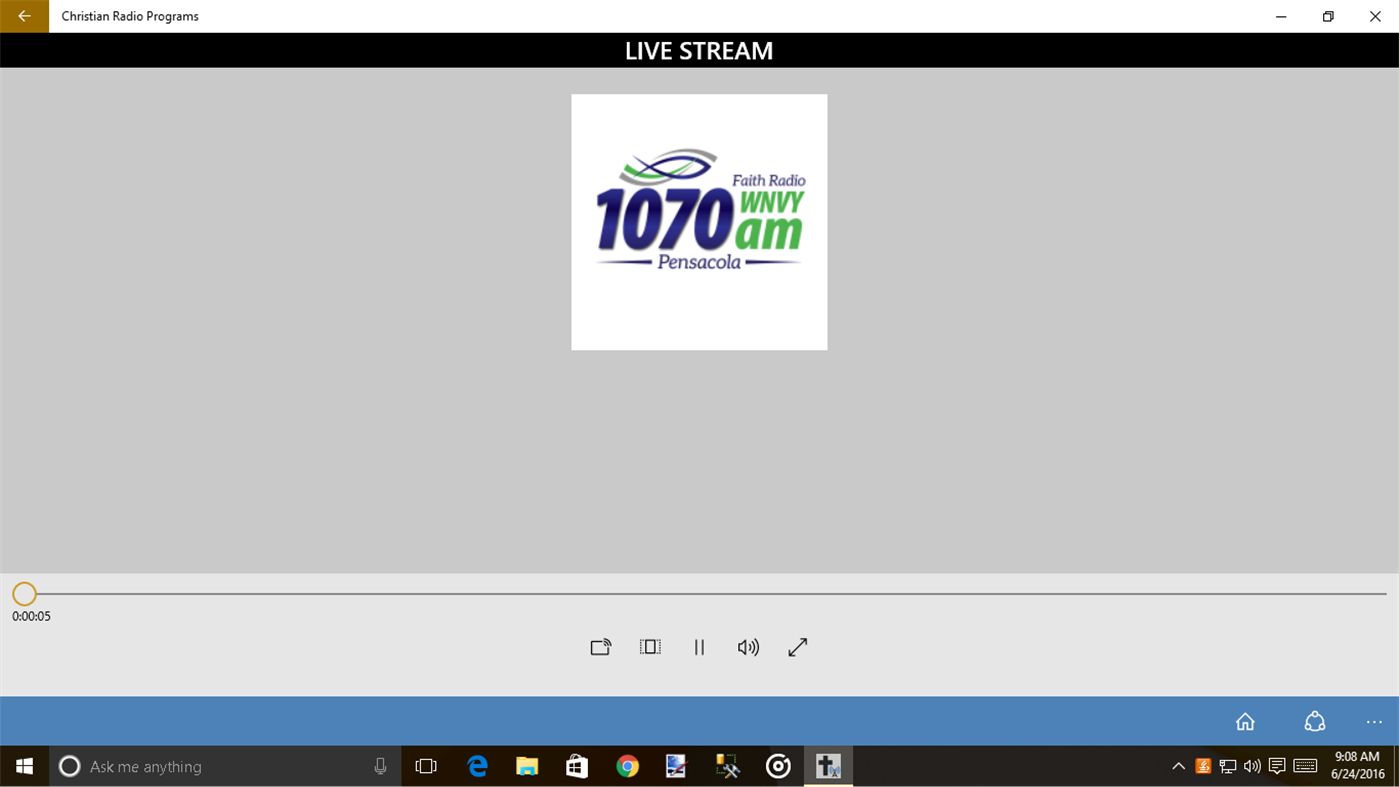The width and height of the screenshot is (1399, 787).
Task: Click the Christian Radio Programs title
Action: [130, 16]
